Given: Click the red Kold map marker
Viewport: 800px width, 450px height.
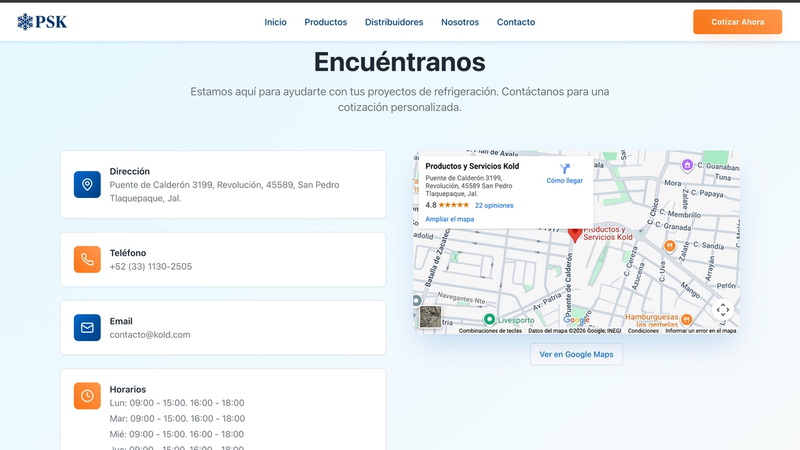Looking at the screenshot, I should (575, 235).
